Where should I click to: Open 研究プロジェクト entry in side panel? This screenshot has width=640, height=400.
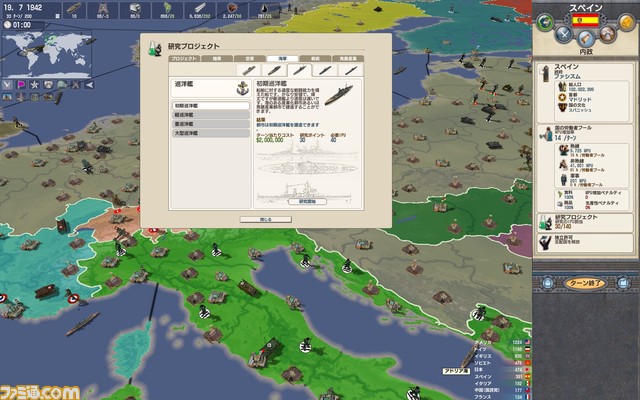tap(585, 222)
